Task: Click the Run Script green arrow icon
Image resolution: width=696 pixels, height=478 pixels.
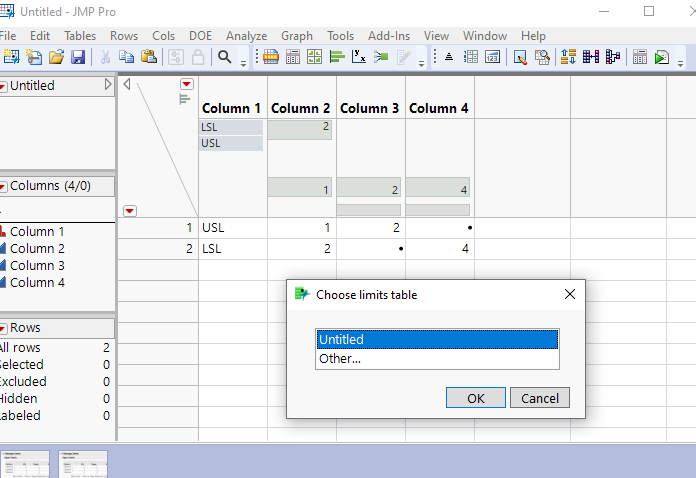Action: [662, 57]
